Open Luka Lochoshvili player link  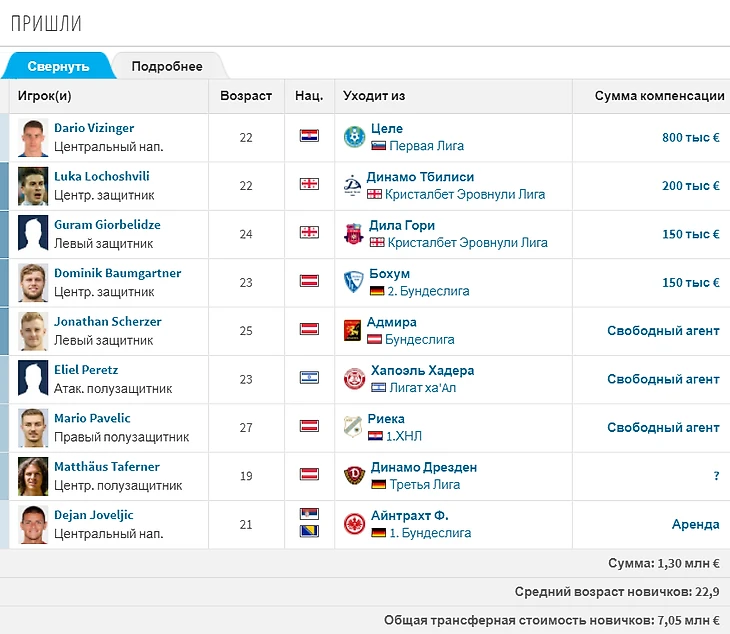[101, 176]
